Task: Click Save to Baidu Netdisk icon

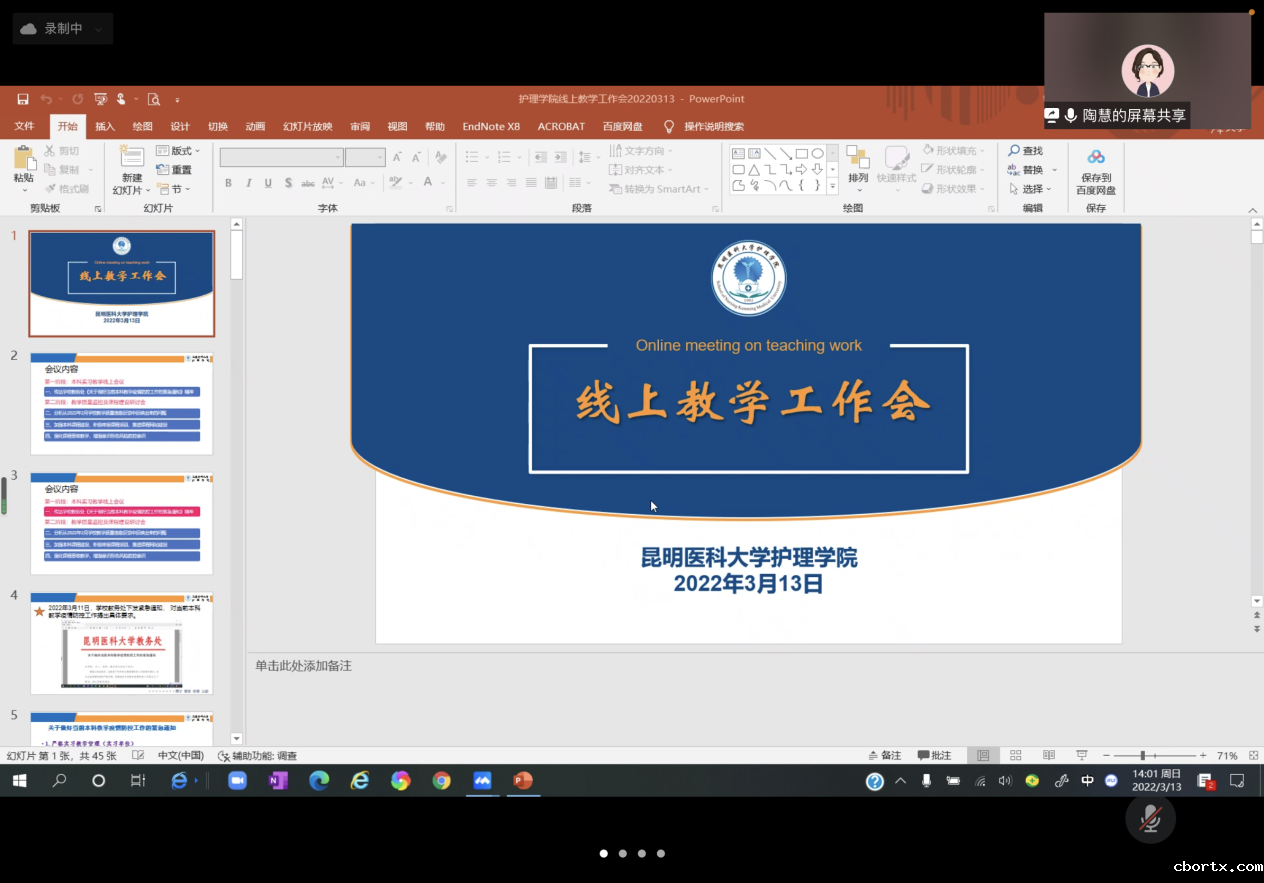Action: point(1096,158)
